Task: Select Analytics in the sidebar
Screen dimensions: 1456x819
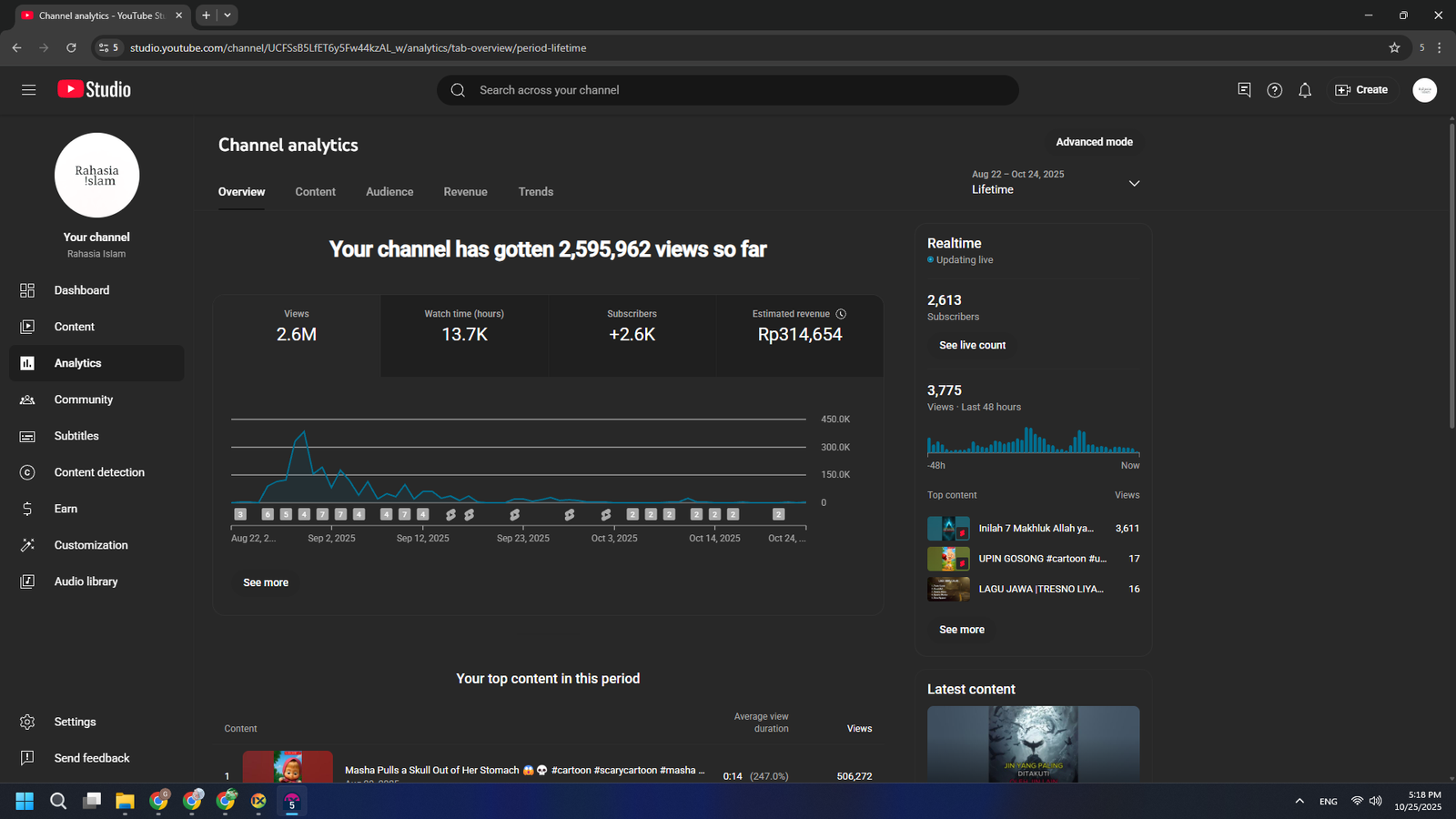Action: click(96, 363)
